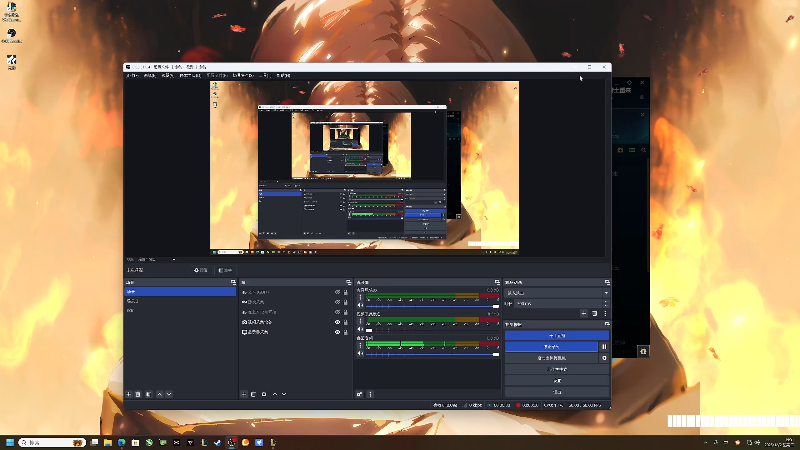Open the Windows Start menu
The width and height of the screenshot is (800, 450).
10,442
